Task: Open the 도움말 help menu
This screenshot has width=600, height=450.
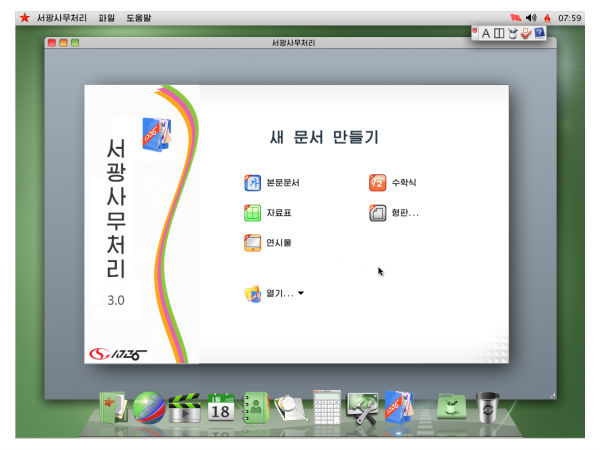Action: [x=139, y=18]
